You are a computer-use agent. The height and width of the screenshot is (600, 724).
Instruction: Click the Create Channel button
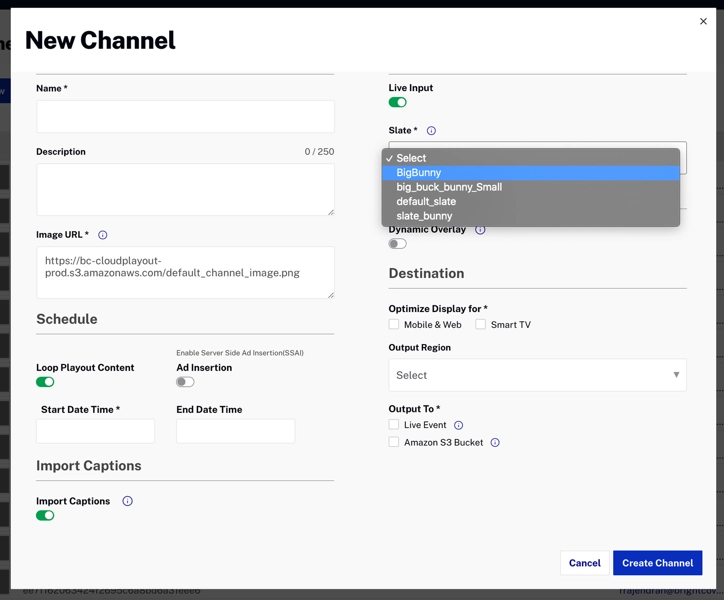(x=658, y=563)
